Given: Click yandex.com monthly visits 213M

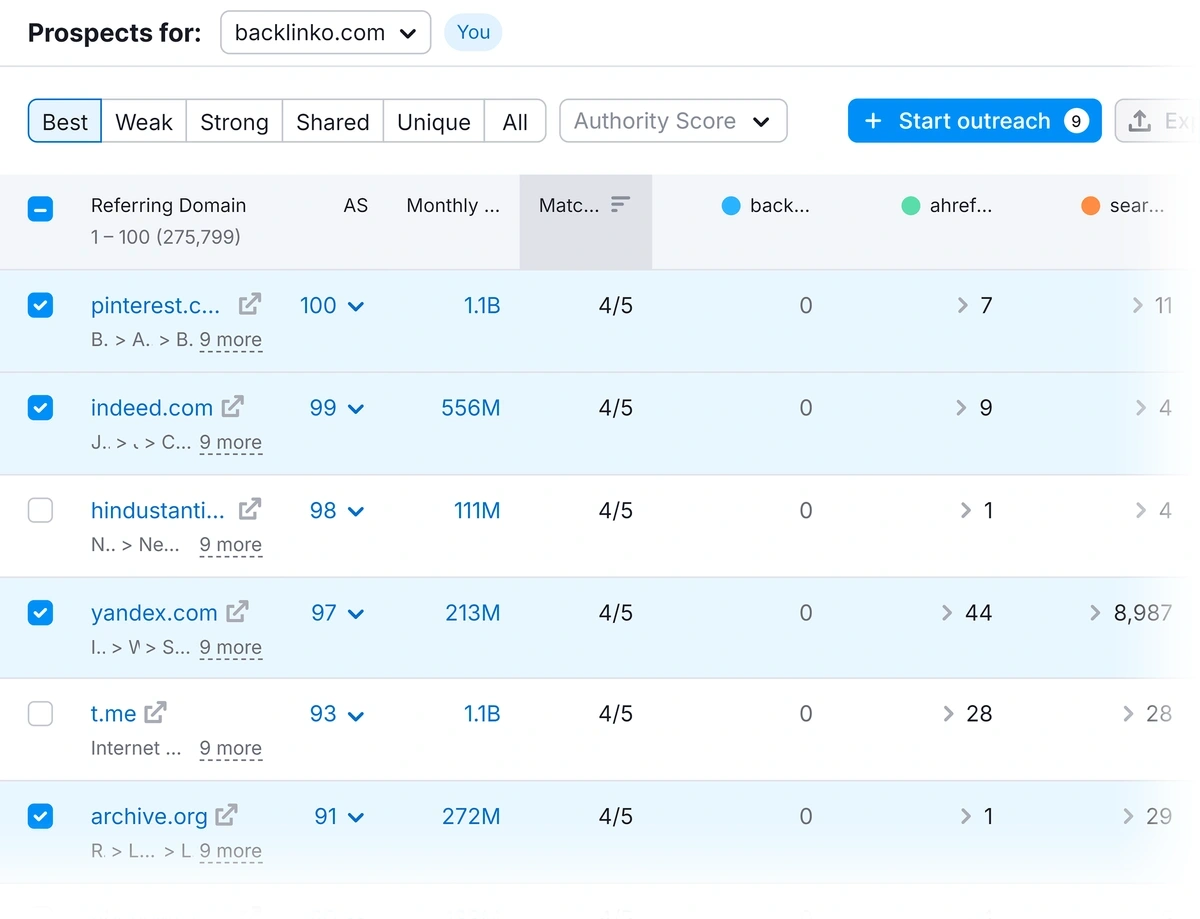Looking at the screenshot, I should 473,613.
